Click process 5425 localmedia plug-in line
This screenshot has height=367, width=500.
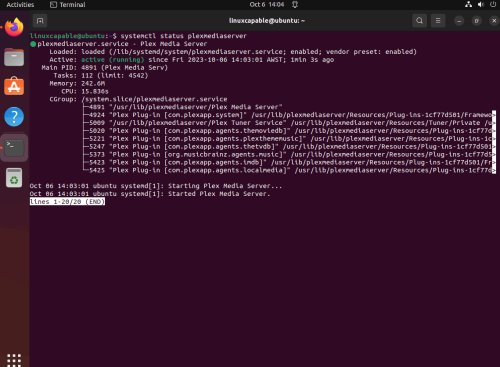289,170
